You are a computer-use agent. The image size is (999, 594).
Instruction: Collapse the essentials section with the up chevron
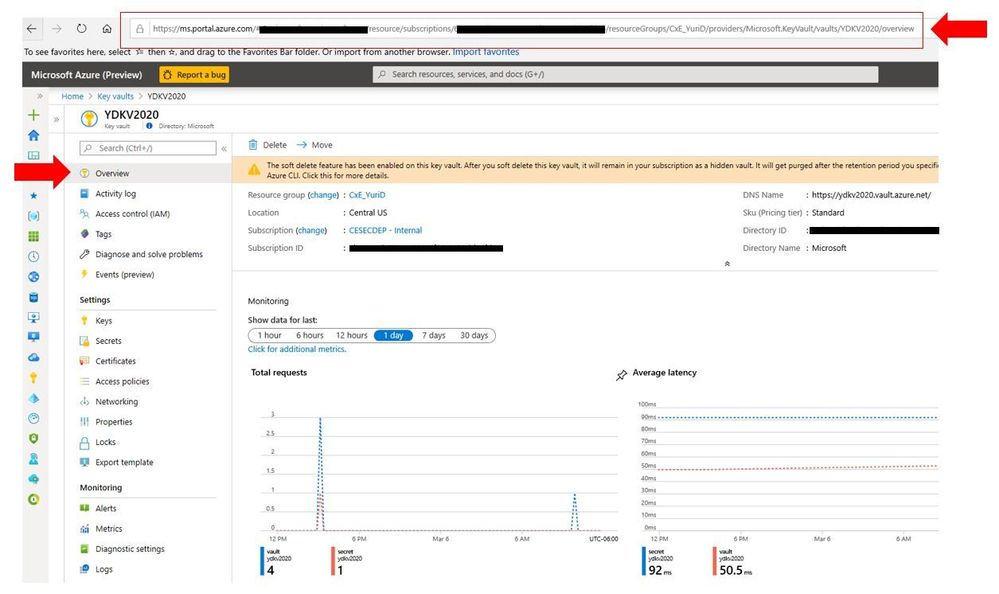727,263
